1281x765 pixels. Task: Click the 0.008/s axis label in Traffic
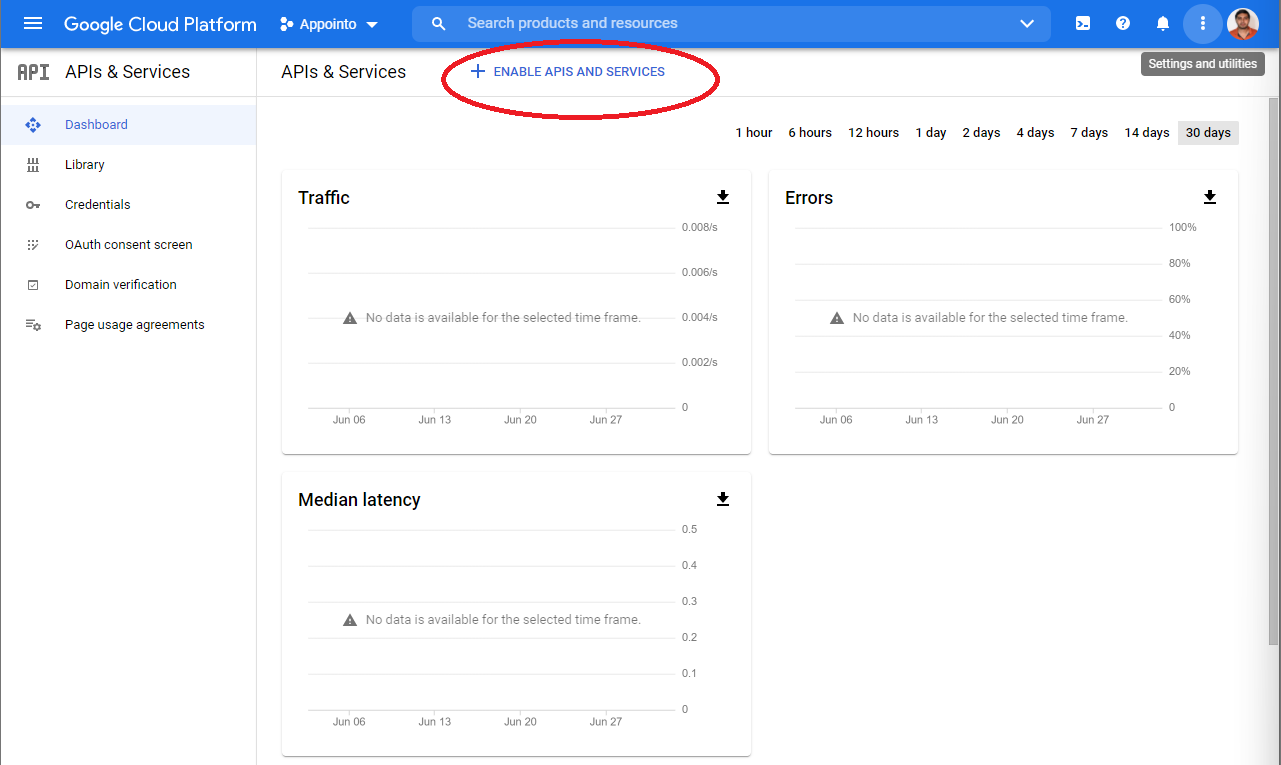pyautogui.click(x=700, y=227)
